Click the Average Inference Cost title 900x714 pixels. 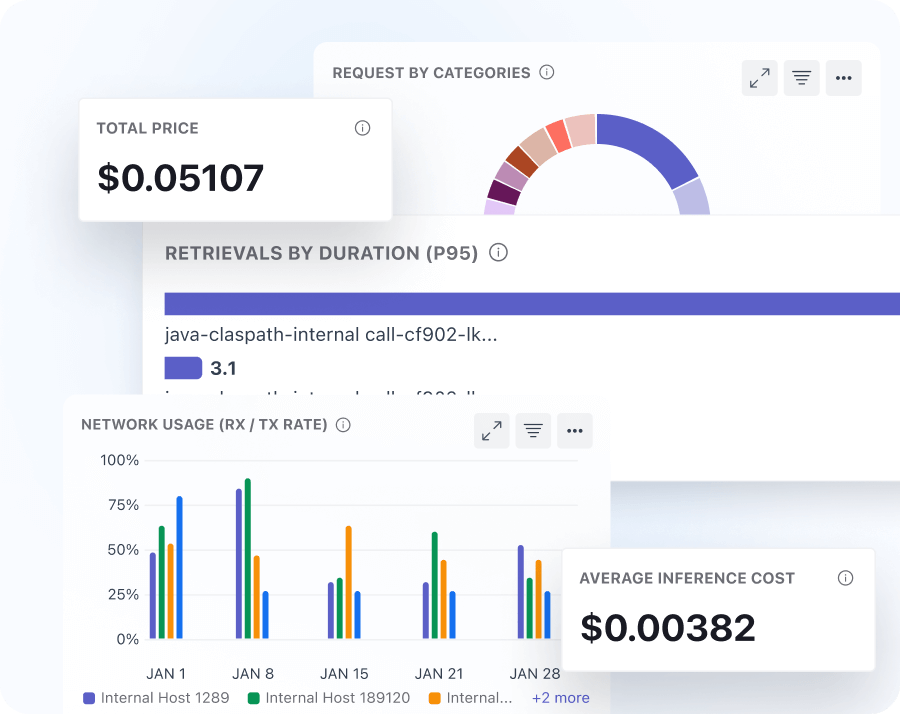[687, 578]
